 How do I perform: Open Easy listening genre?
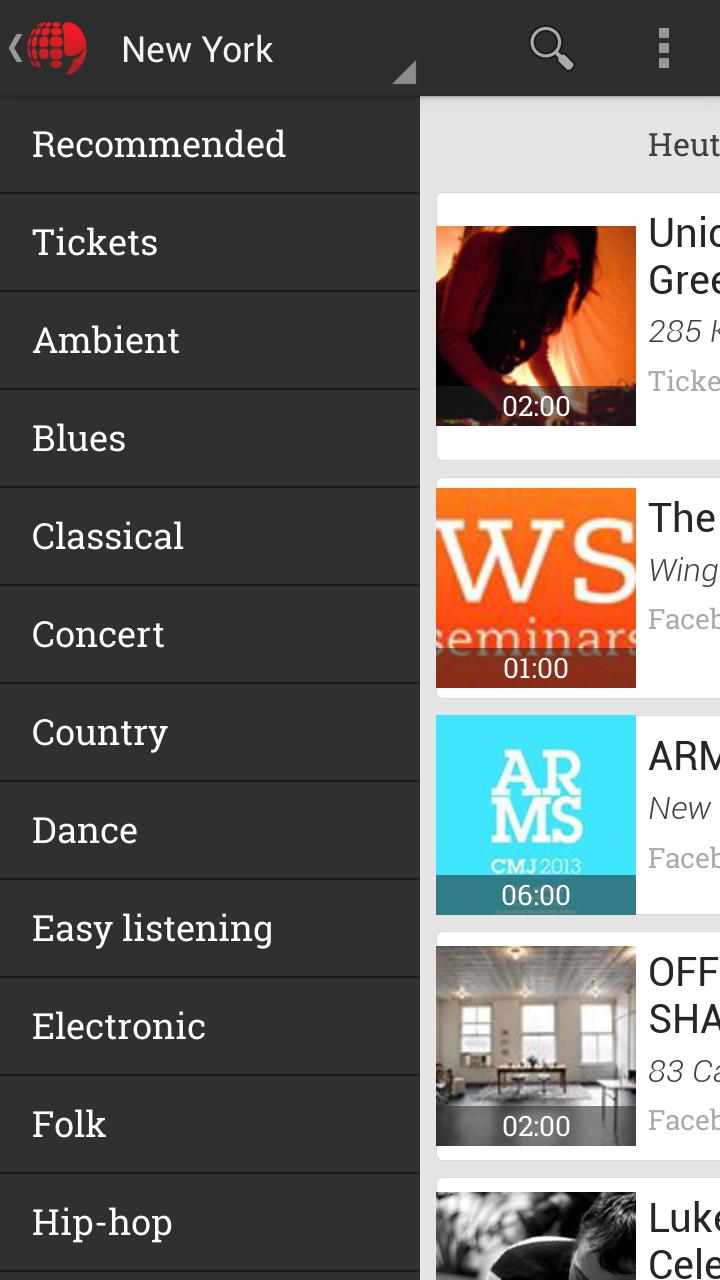point(210,928)
